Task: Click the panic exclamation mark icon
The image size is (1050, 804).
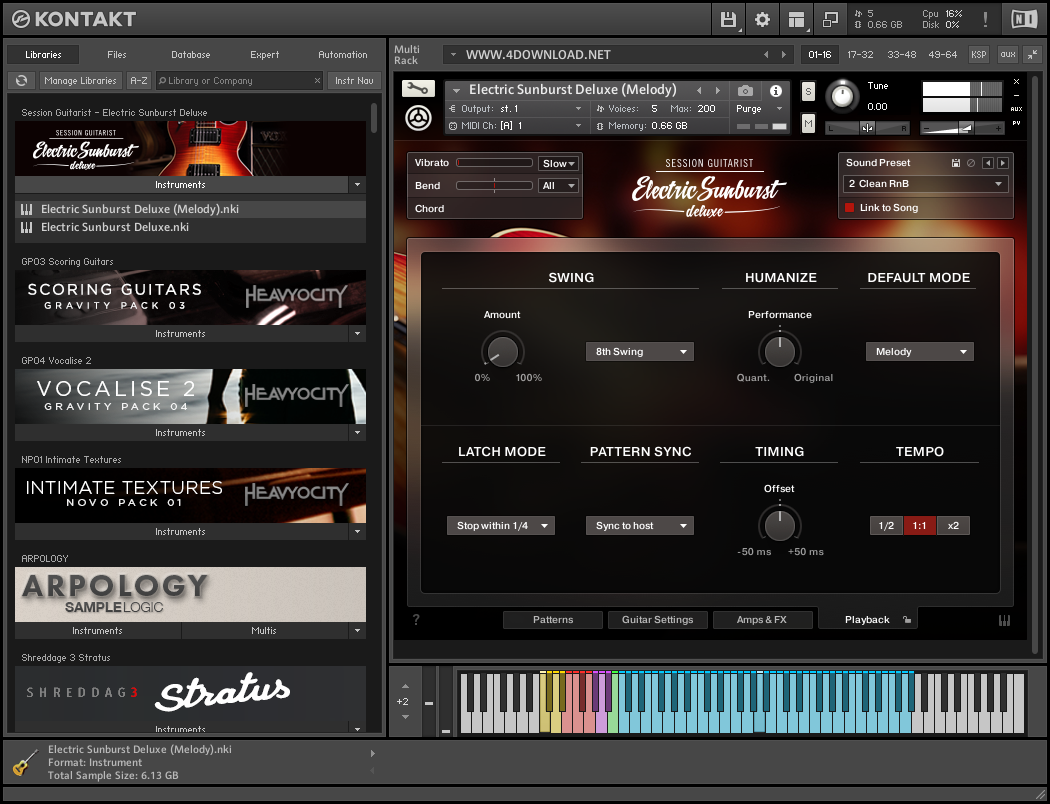Action: click(985, 19)
